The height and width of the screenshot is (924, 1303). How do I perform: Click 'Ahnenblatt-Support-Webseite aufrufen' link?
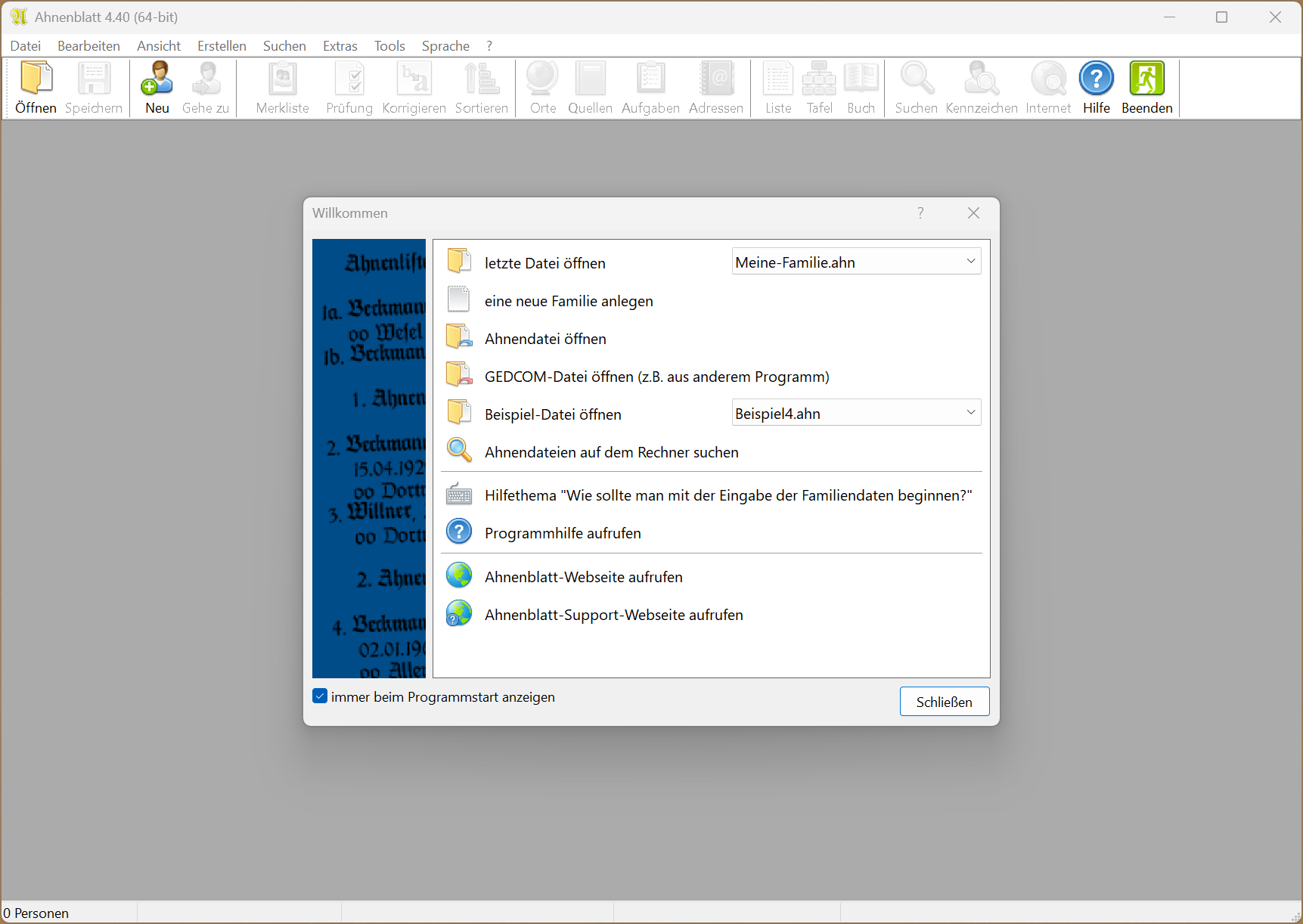pyautogui.click(x=613, y=615)
